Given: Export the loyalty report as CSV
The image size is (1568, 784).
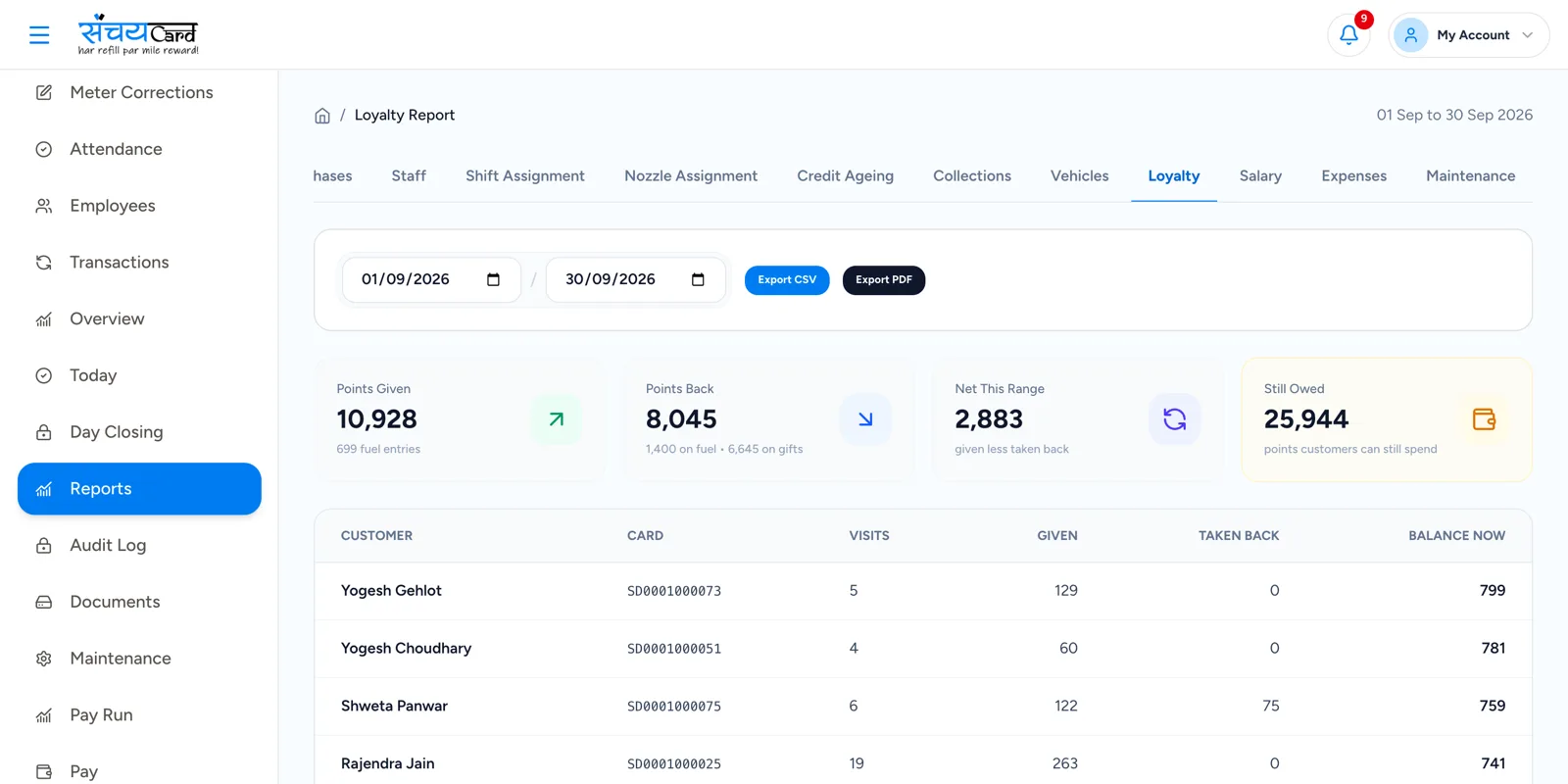Looking at the screenshot, I should point(787,280).
